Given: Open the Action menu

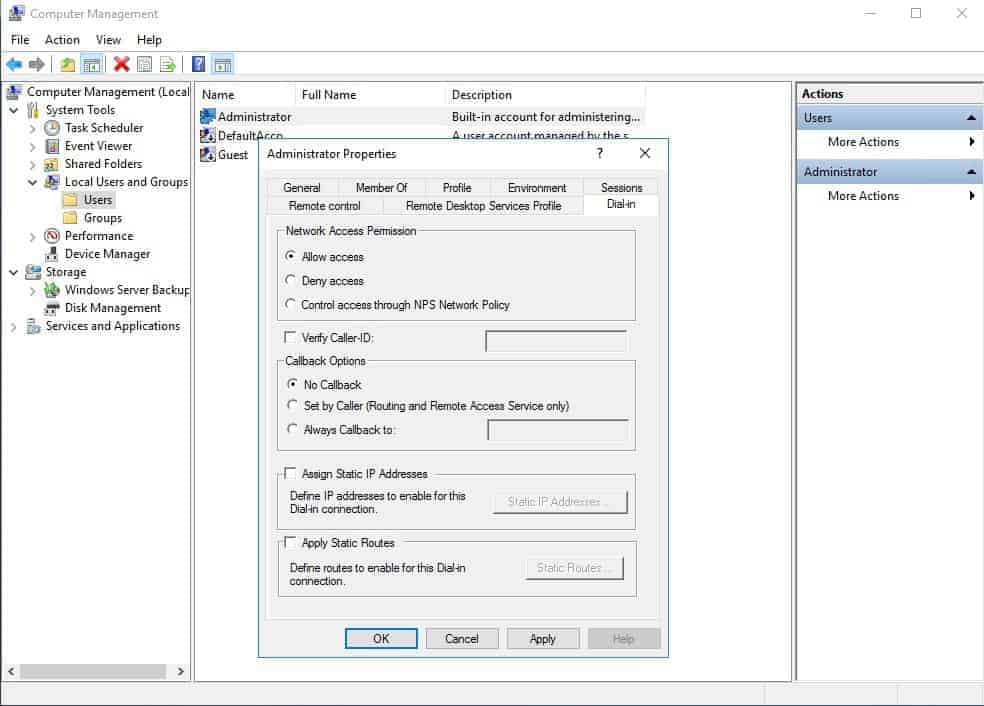Looking at the screenshot, I should 62,40.
